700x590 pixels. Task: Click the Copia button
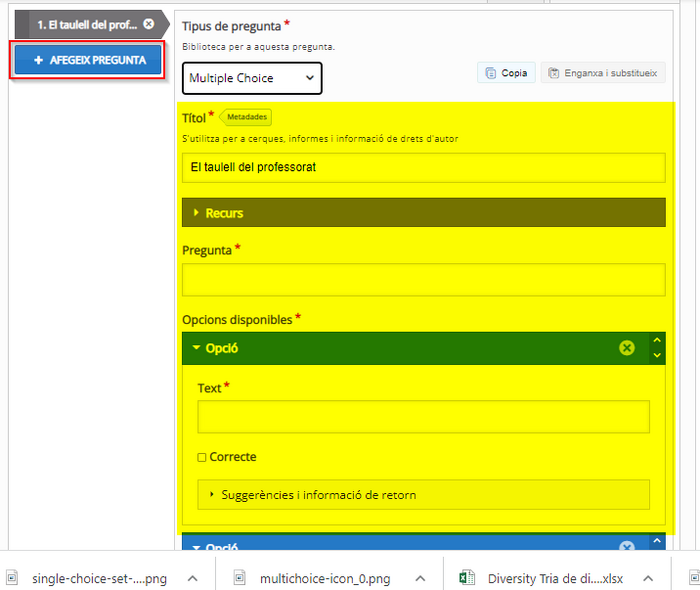pos(506,73)
